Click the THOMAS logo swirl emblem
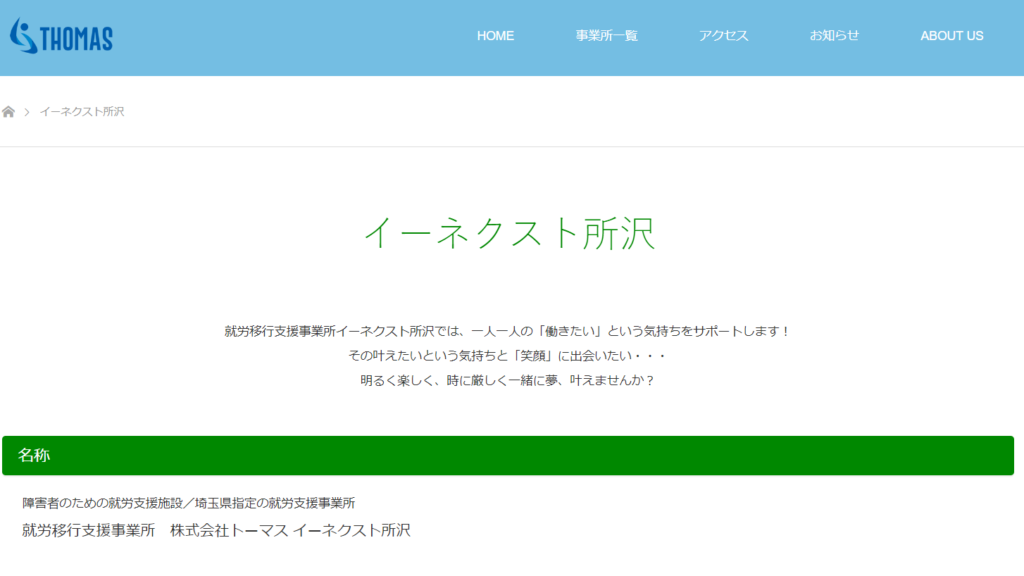The height and width of the screenshot is (576, 1024). pyautogui.click(x=22, y=36)
